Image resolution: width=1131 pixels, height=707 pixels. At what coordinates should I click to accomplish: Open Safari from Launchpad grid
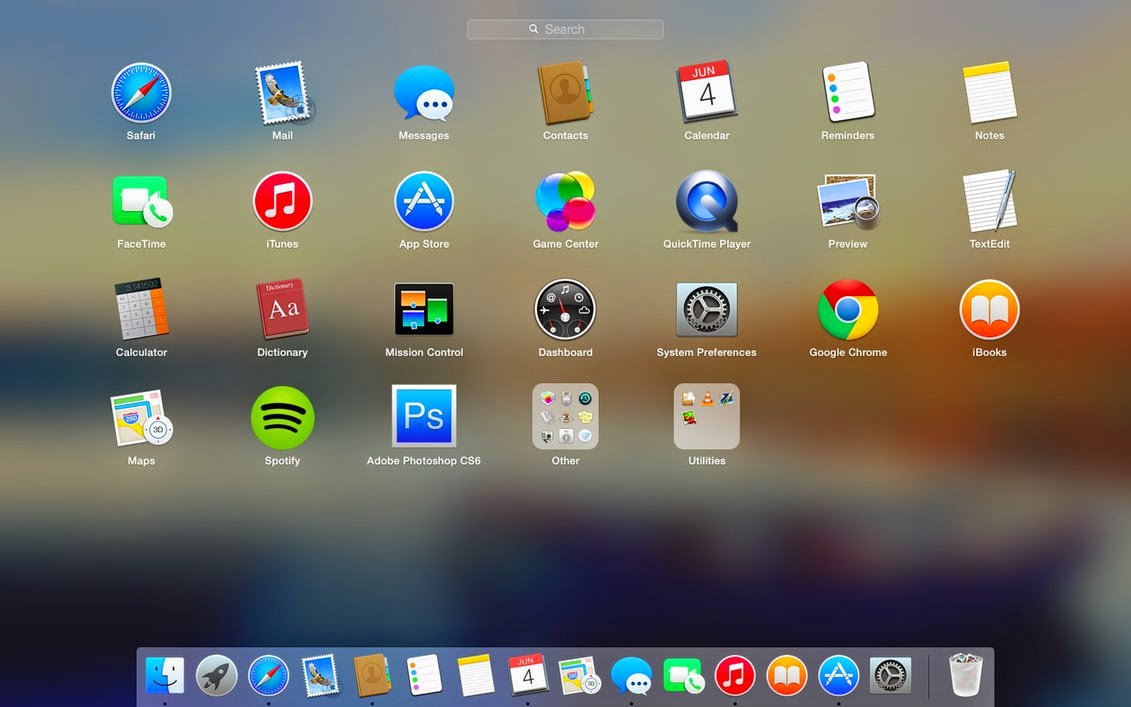tap(141, 92)
